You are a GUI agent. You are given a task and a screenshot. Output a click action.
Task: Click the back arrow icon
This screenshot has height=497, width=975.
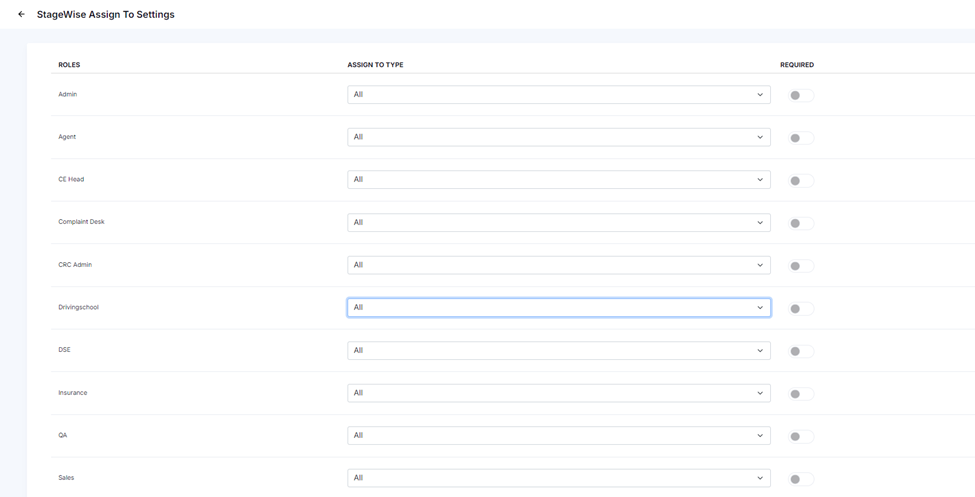point(21,15)
